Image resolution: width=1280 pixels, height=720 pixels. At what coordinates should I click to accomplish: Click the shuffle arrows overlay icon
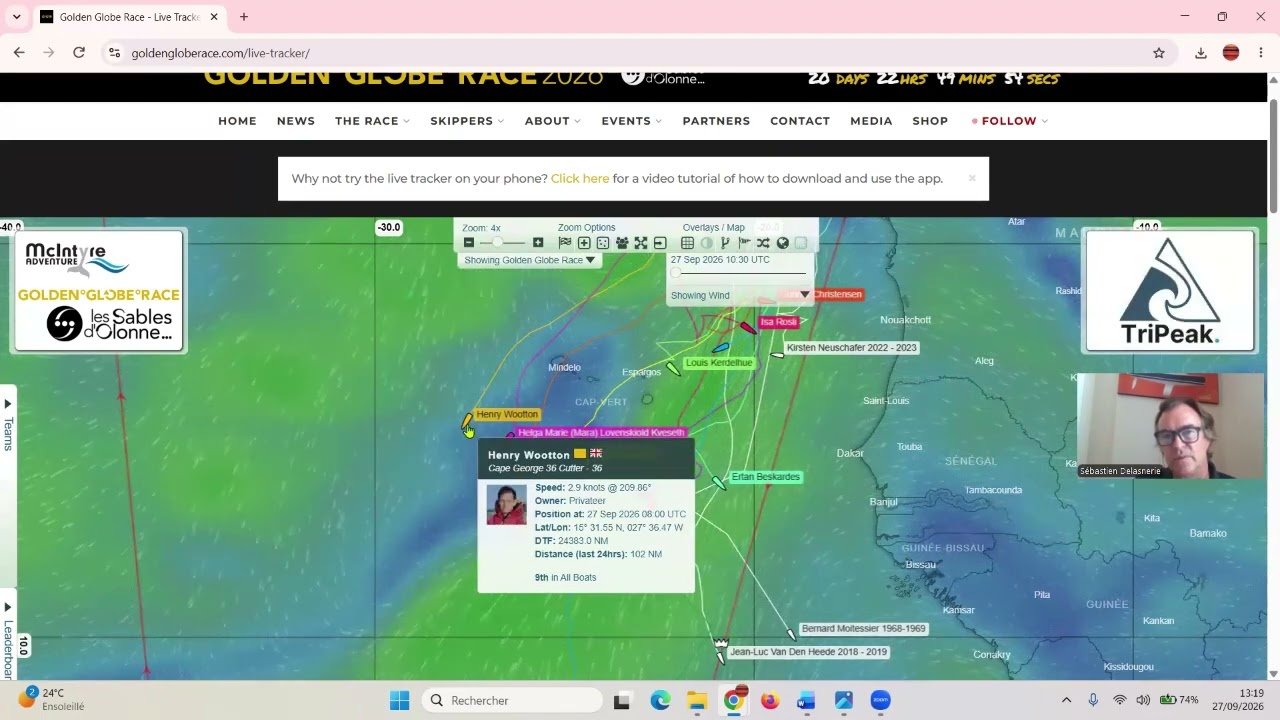(763, 243)
